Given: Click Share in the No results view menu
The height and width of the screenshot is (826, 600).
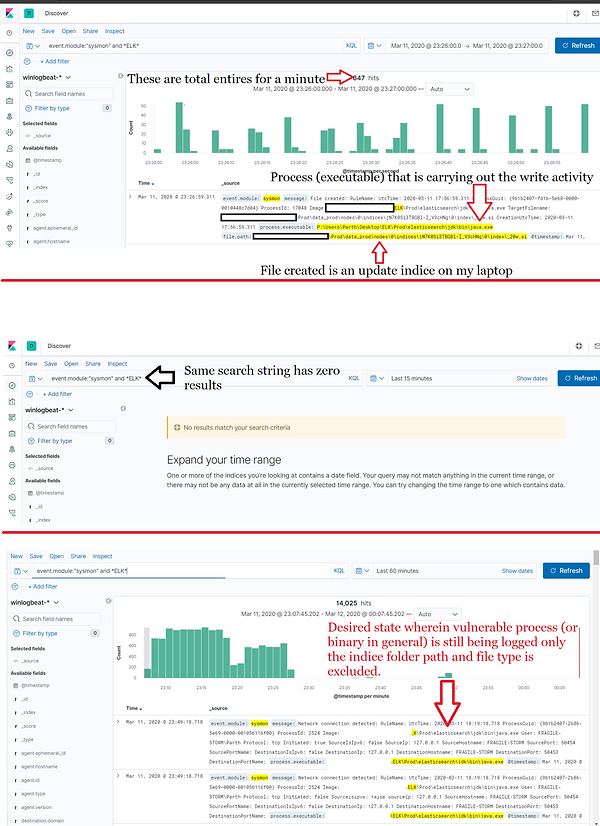Looking at the screenshot, I should pos(93,363).
